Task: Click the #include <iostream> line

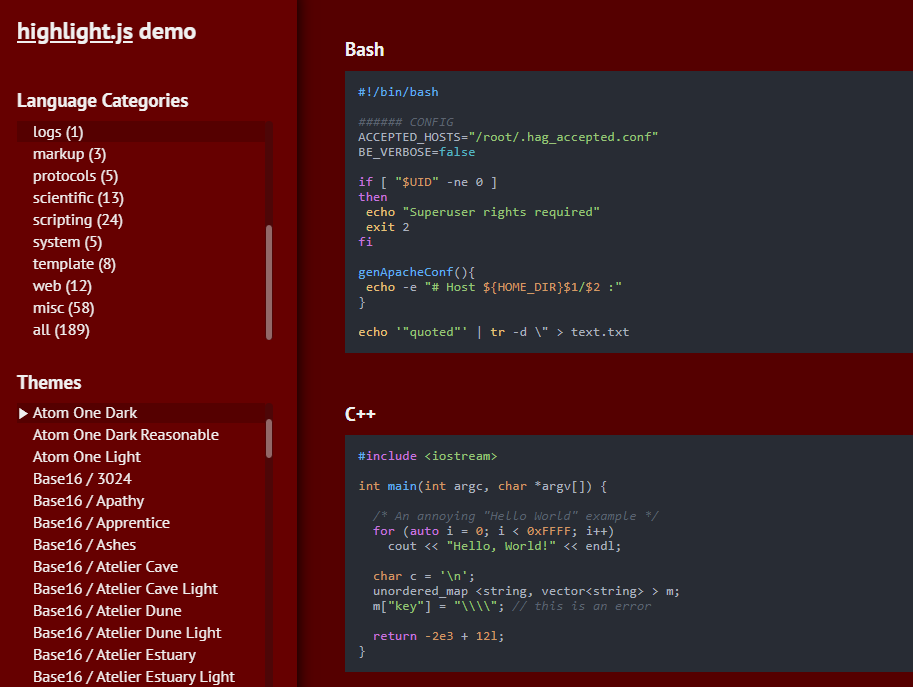Action: pos(427,456)
